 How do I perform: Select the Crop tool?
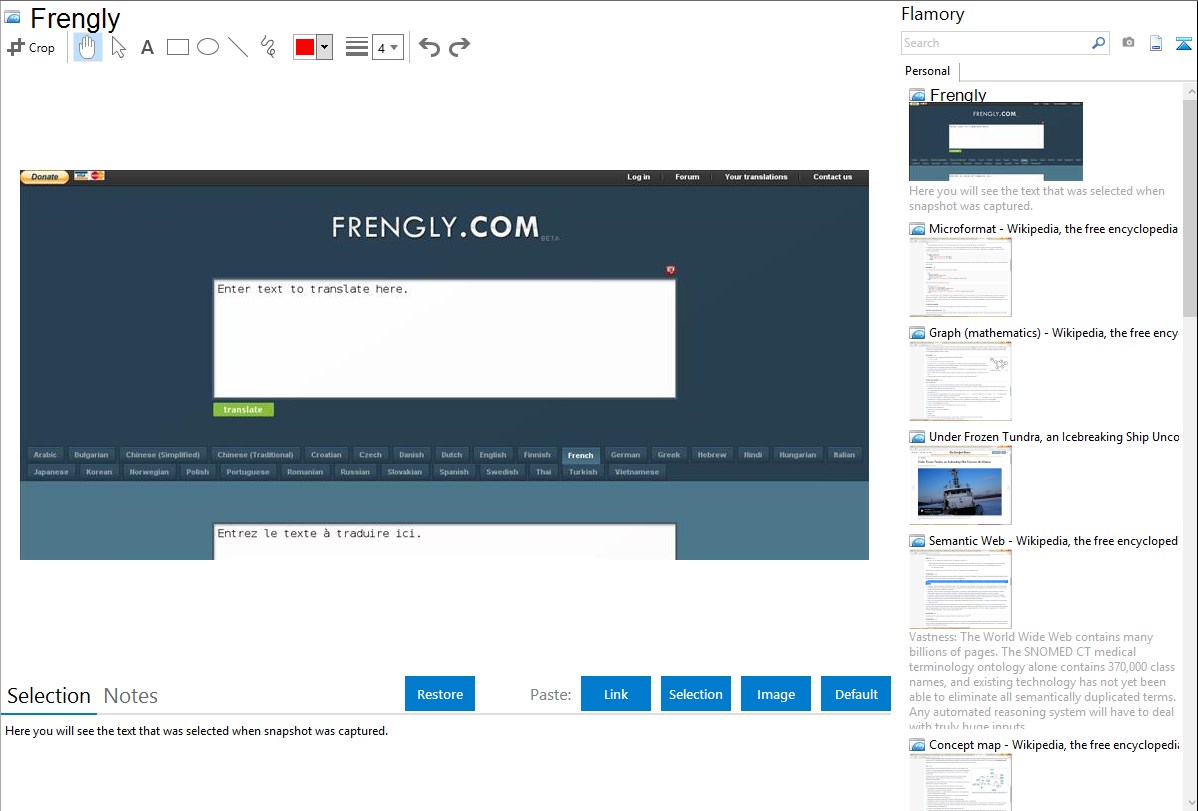[x=31, y=47]
